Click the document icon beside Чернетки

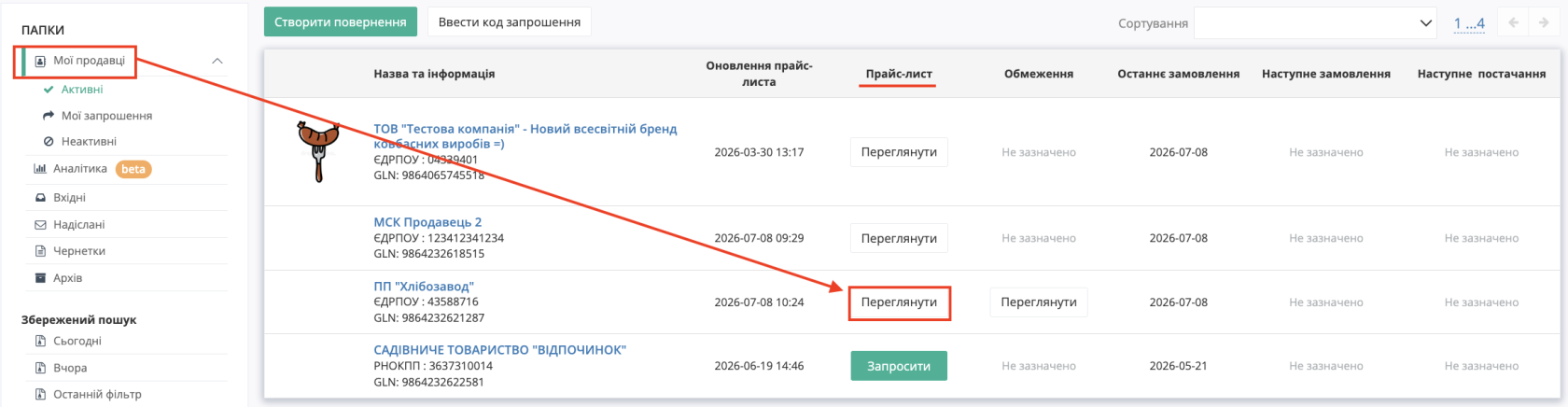coord(40,251)
